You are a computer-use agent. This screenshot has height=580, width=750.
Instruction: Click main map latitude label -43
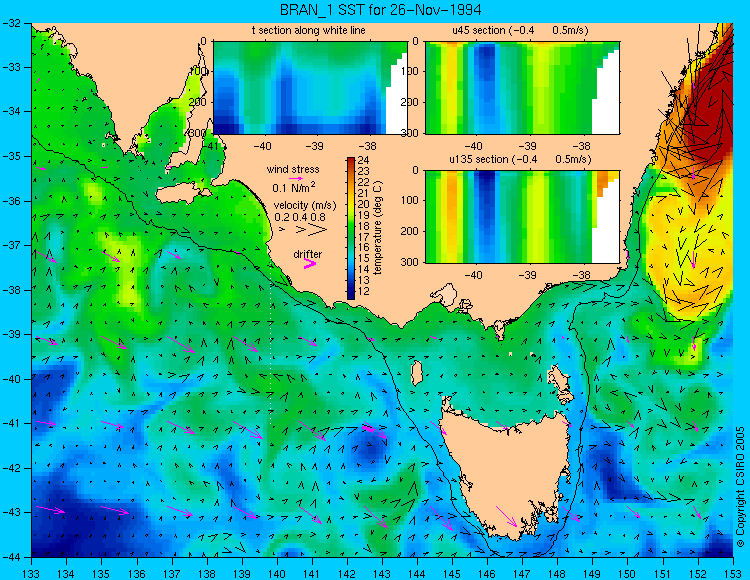pyautogui.click(x=11, y=513)
